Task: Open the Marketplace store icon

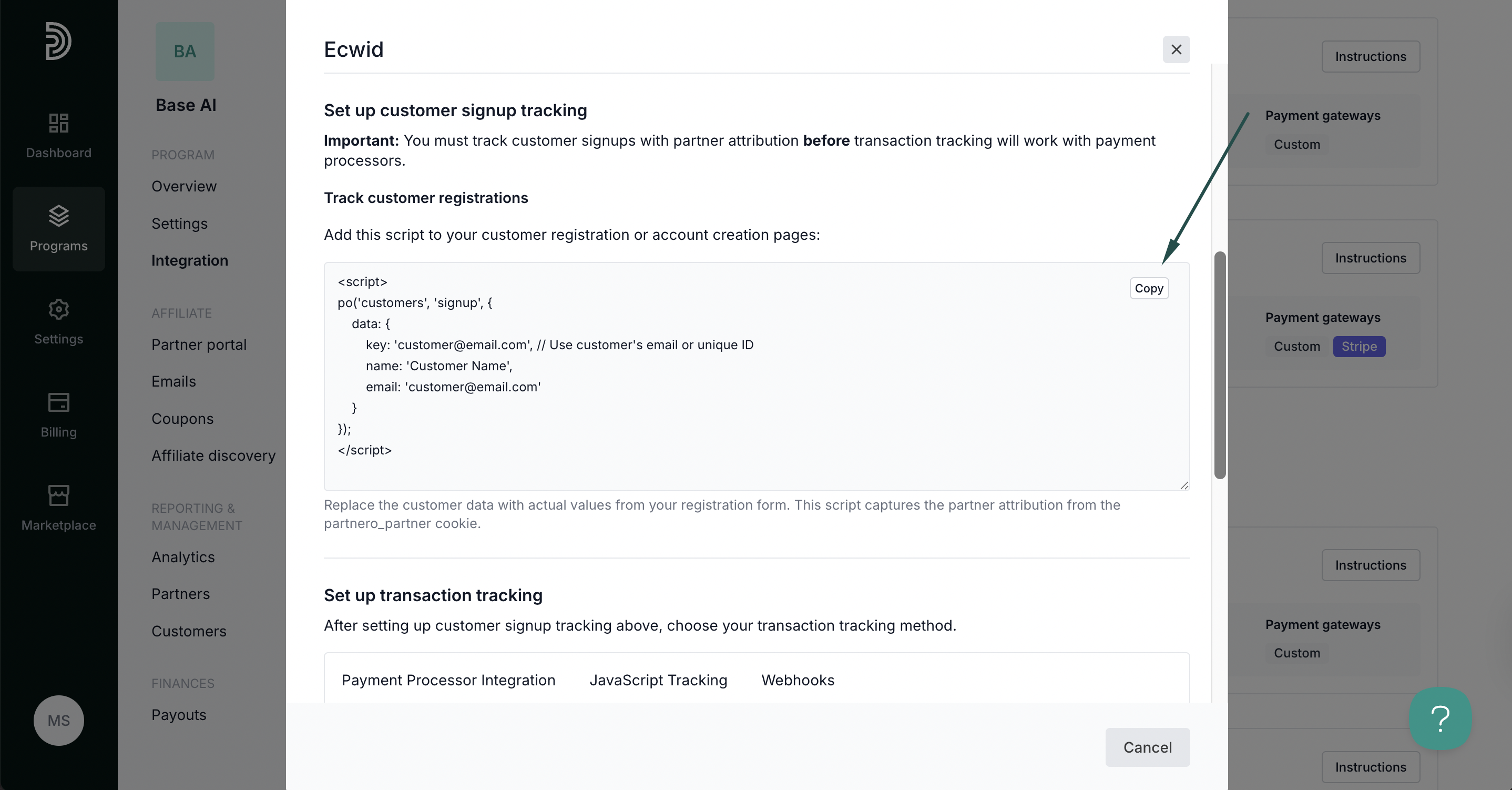Action: [59, 495]
